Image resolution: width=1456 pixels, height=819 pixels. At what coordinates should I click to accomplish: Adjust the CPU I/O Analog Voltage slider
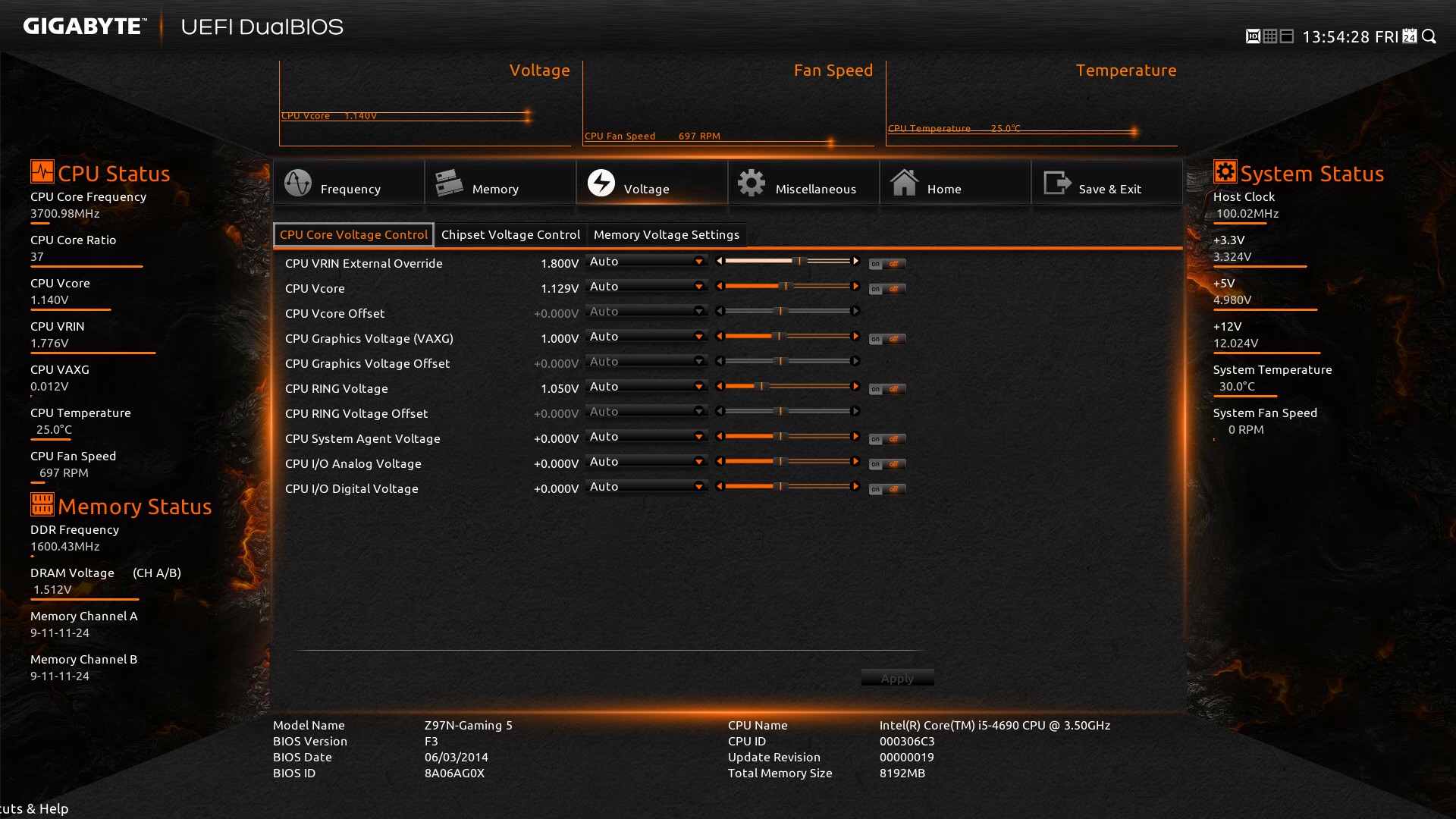pos(787,461)
